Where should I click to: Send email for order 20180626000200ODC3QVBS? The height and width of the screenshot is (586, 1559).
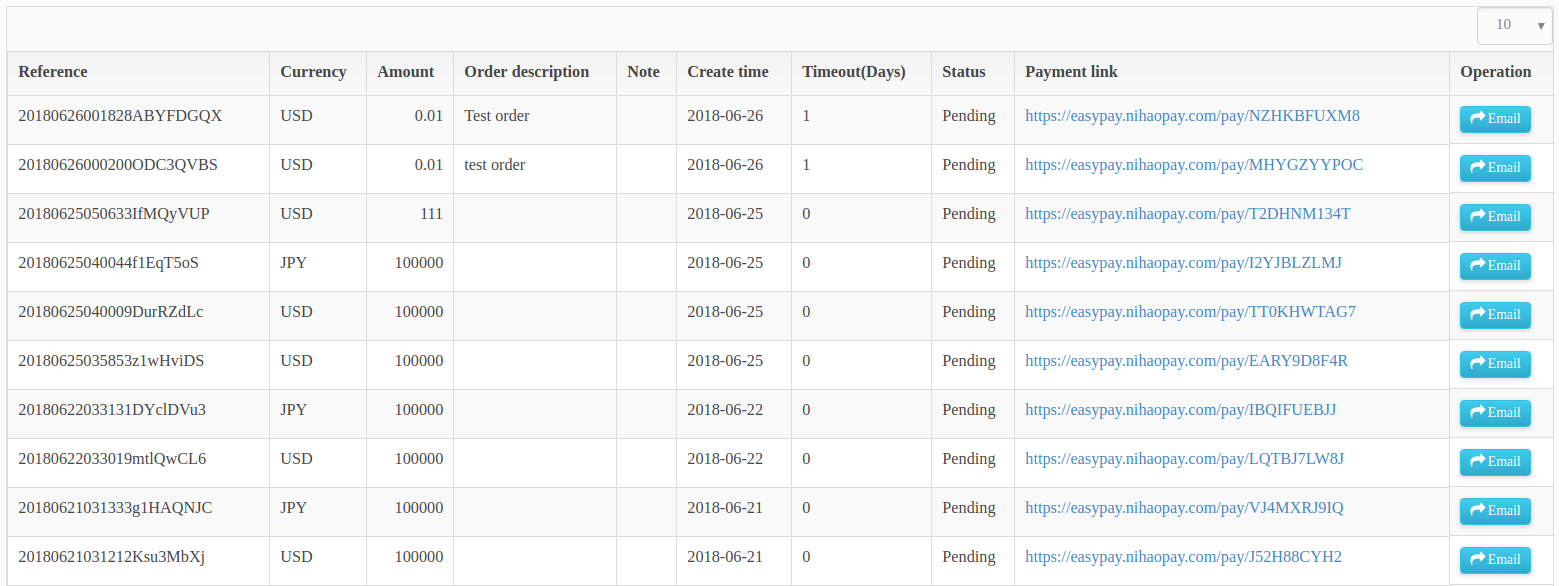coord(1495,168)
